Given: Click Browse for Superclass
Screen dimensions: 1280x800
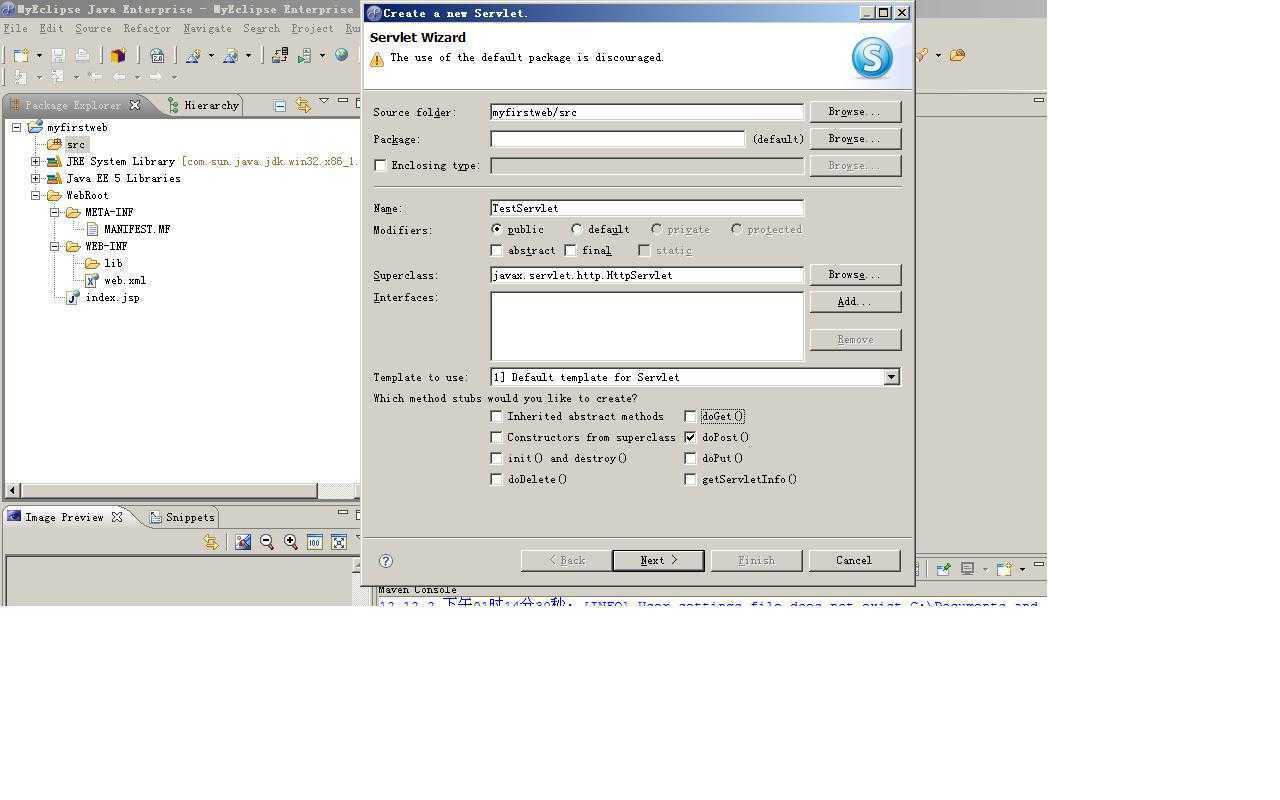Looking at the screenshot, I should click(x=855, y=274).
